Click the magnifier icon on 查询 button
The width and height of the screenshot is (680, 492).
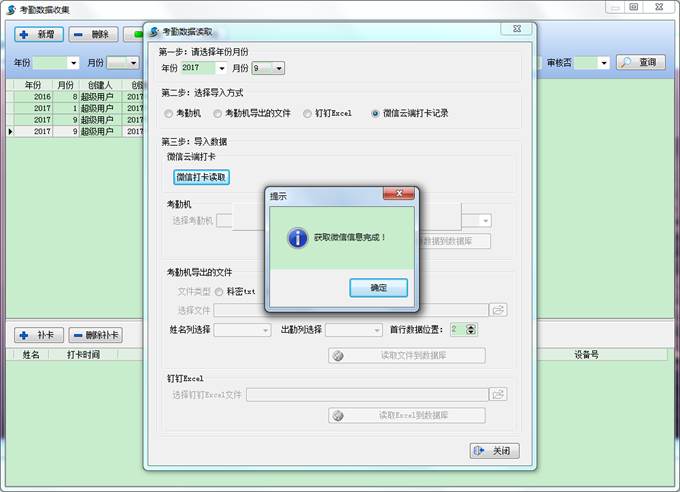tap(626, 62)
